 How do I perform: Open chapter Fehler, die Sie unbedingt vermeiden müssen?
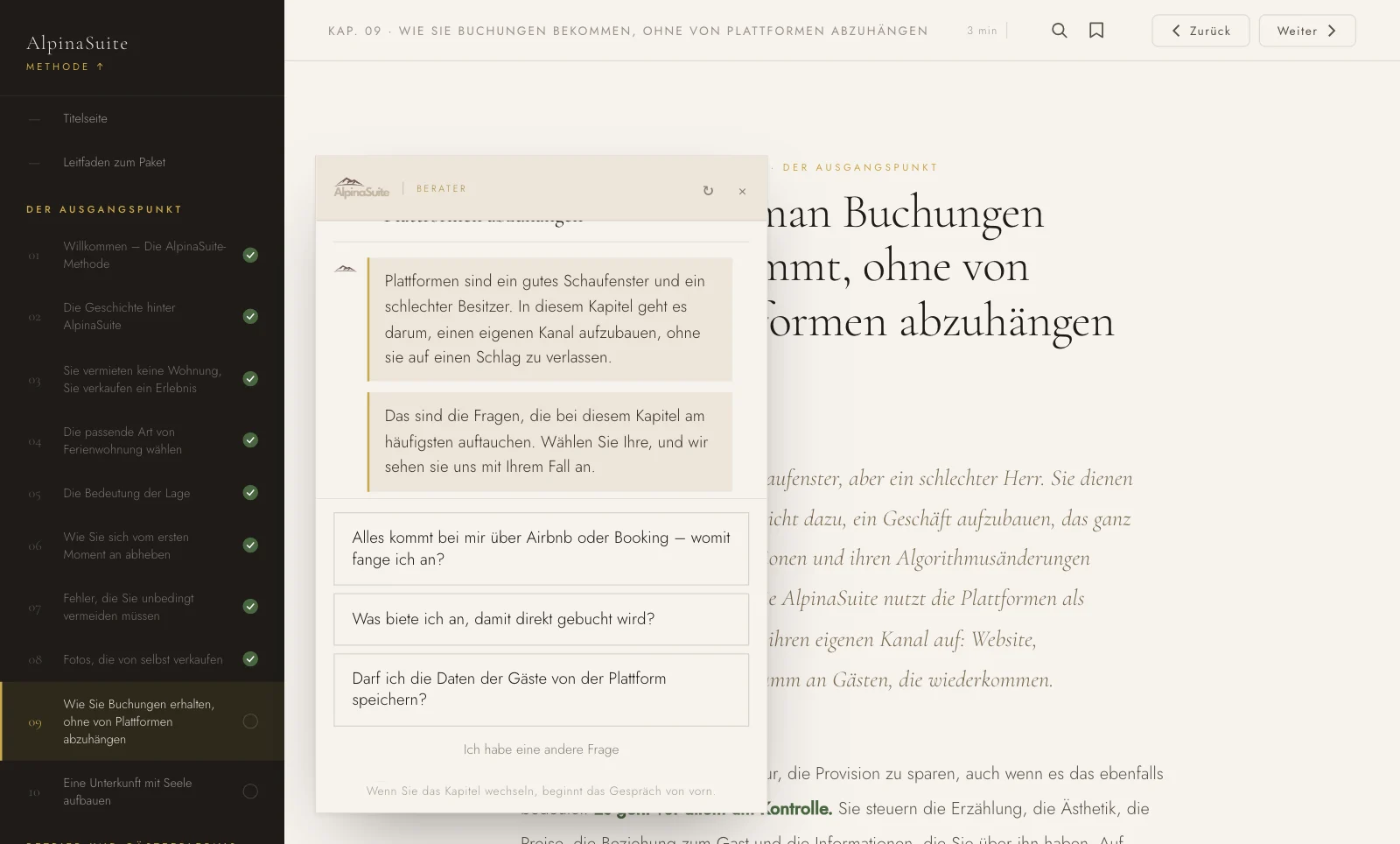coord(129,607)
